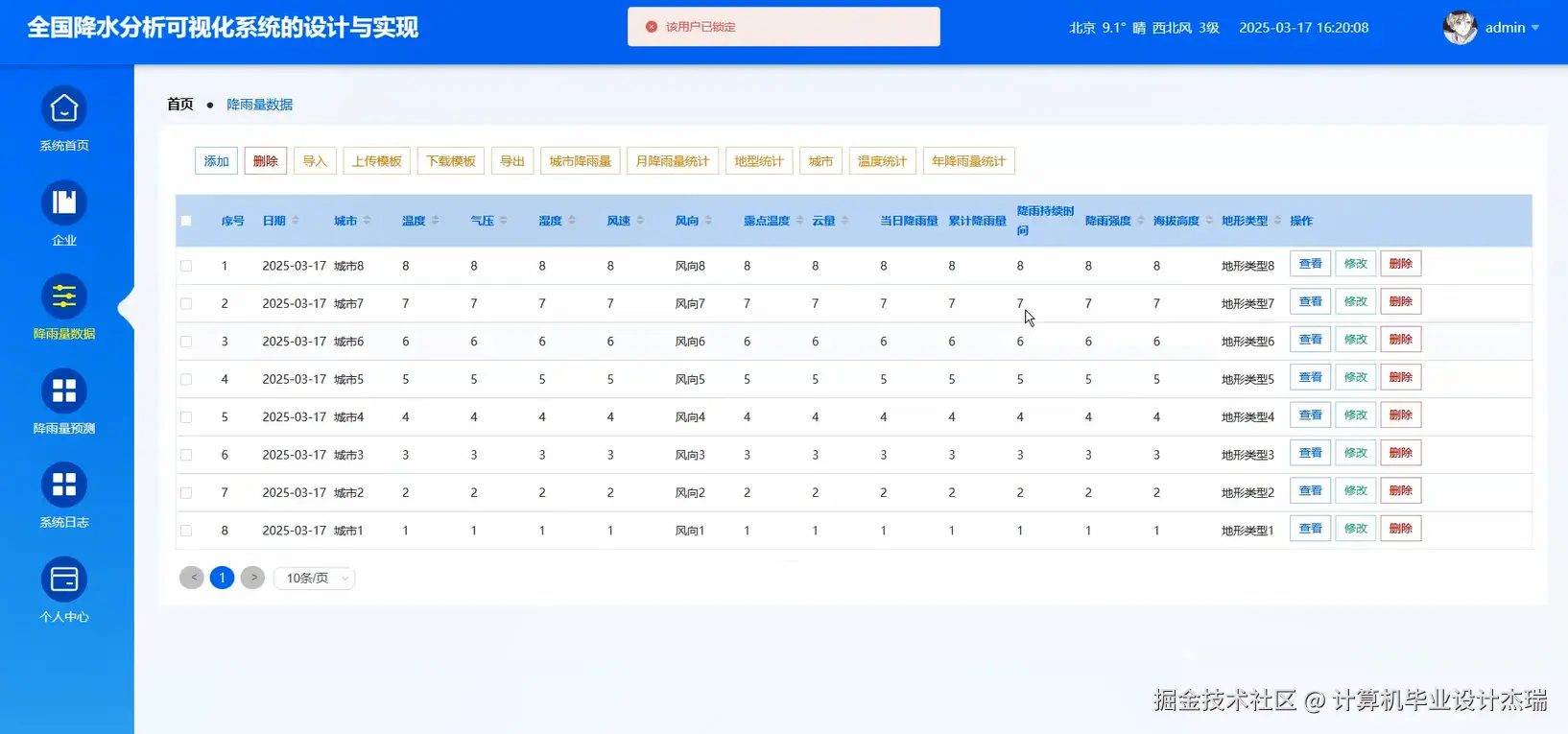Check the row 2 城市7 checkbox
Image resolution: width=1568 pixels, height=734 pixels.
pos(186,303)
